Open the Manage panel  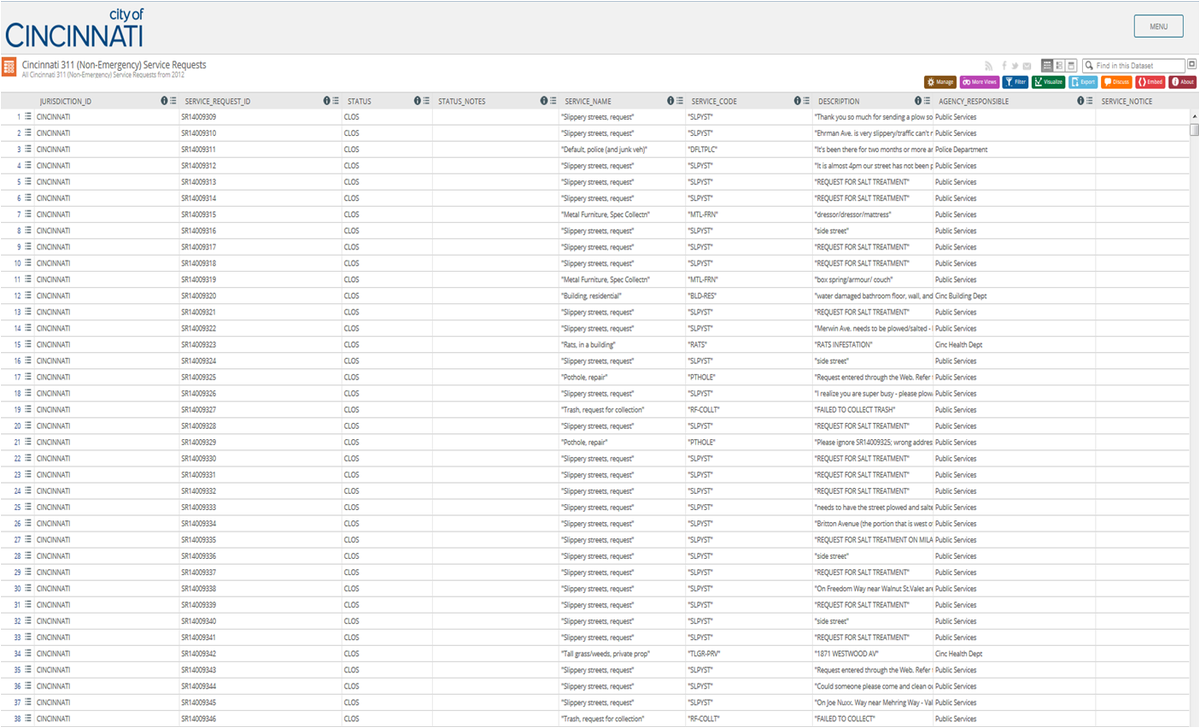[x=940, y=82]
